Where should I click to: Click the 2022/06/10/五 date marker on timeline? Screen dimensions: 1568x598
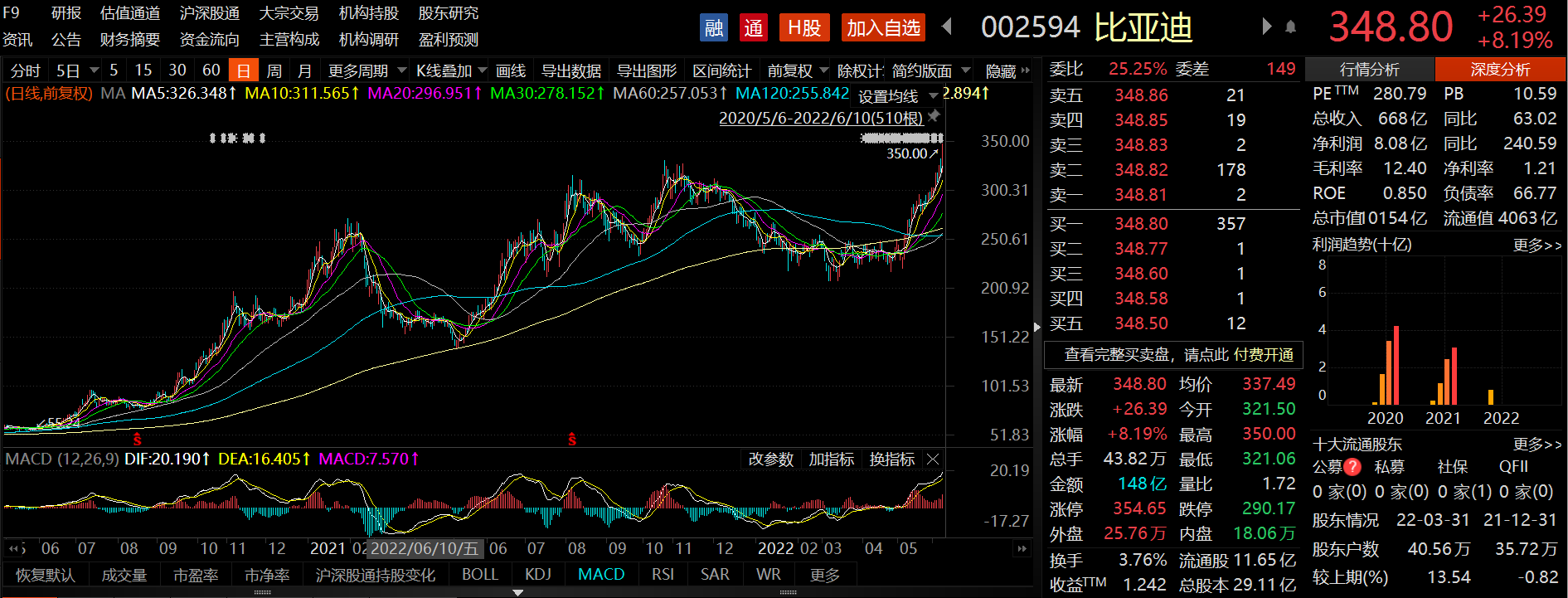coord(425,548)
